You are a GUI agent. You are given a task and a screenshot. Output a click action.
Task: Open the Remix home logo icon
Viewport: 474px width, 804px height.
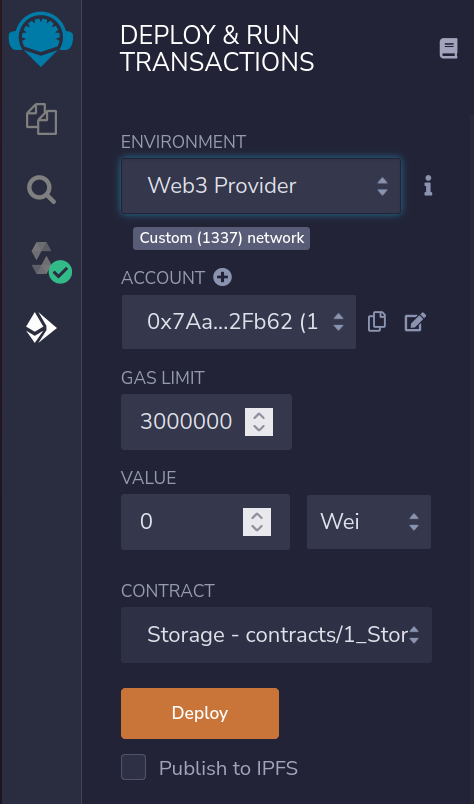[x=41, y=38]
